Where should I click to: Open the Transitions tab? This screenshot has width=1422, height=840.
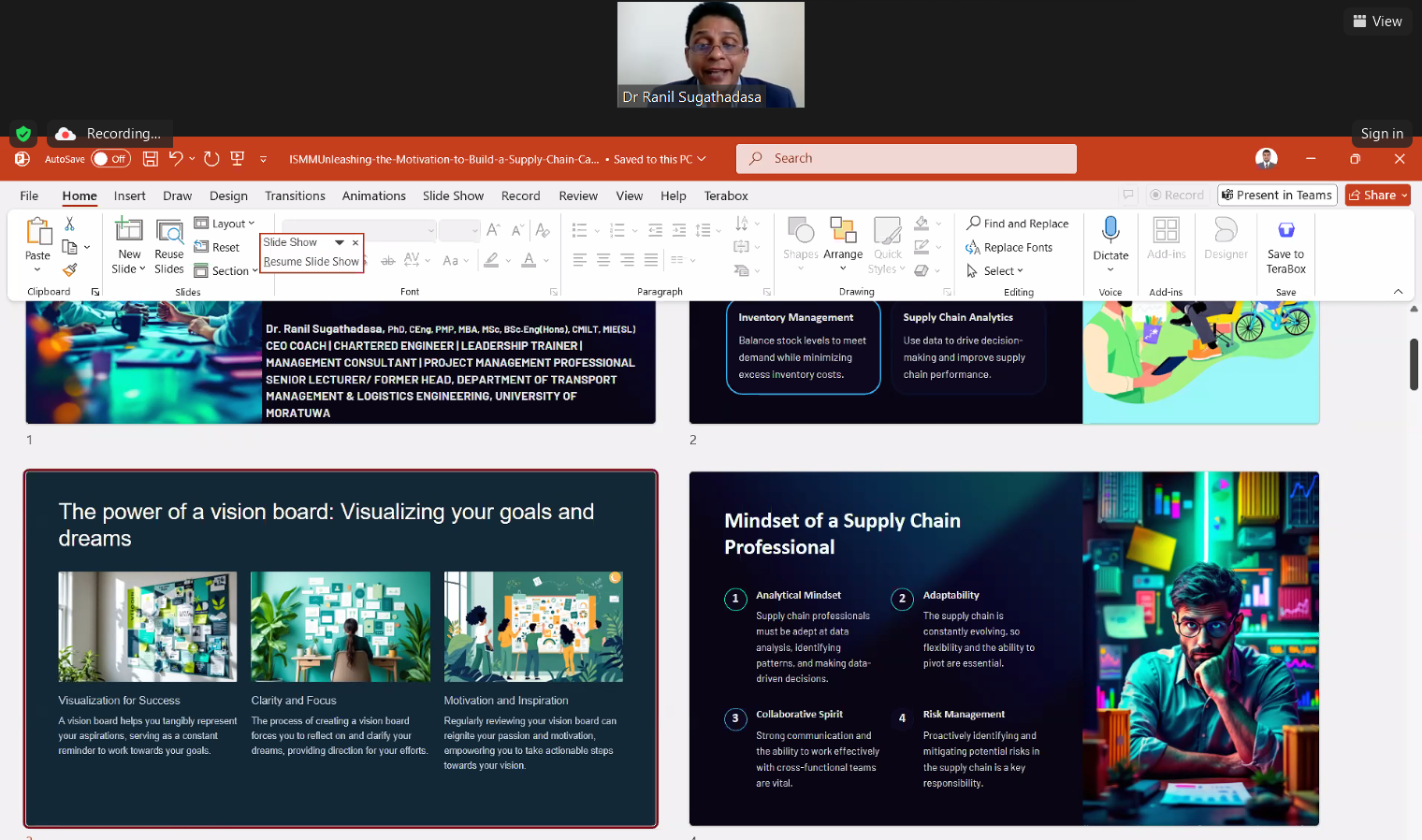tap(295, 196)
